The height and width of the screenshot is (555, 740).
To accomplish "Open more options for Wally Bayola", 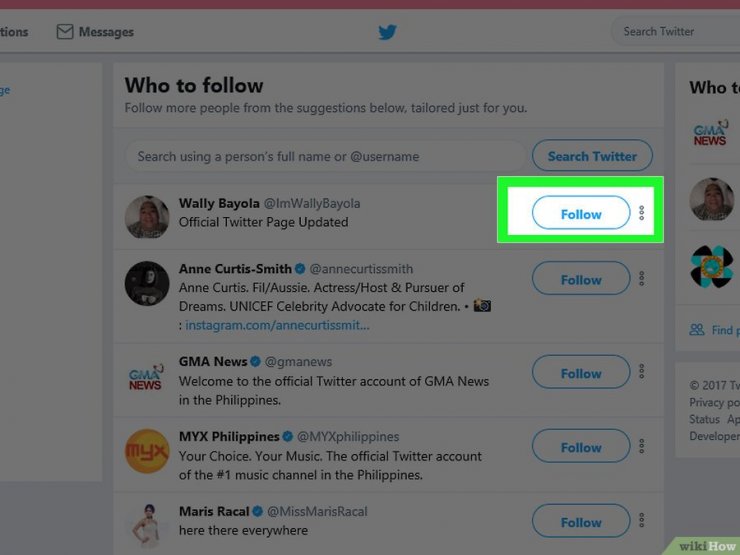I will coord(642,214).
